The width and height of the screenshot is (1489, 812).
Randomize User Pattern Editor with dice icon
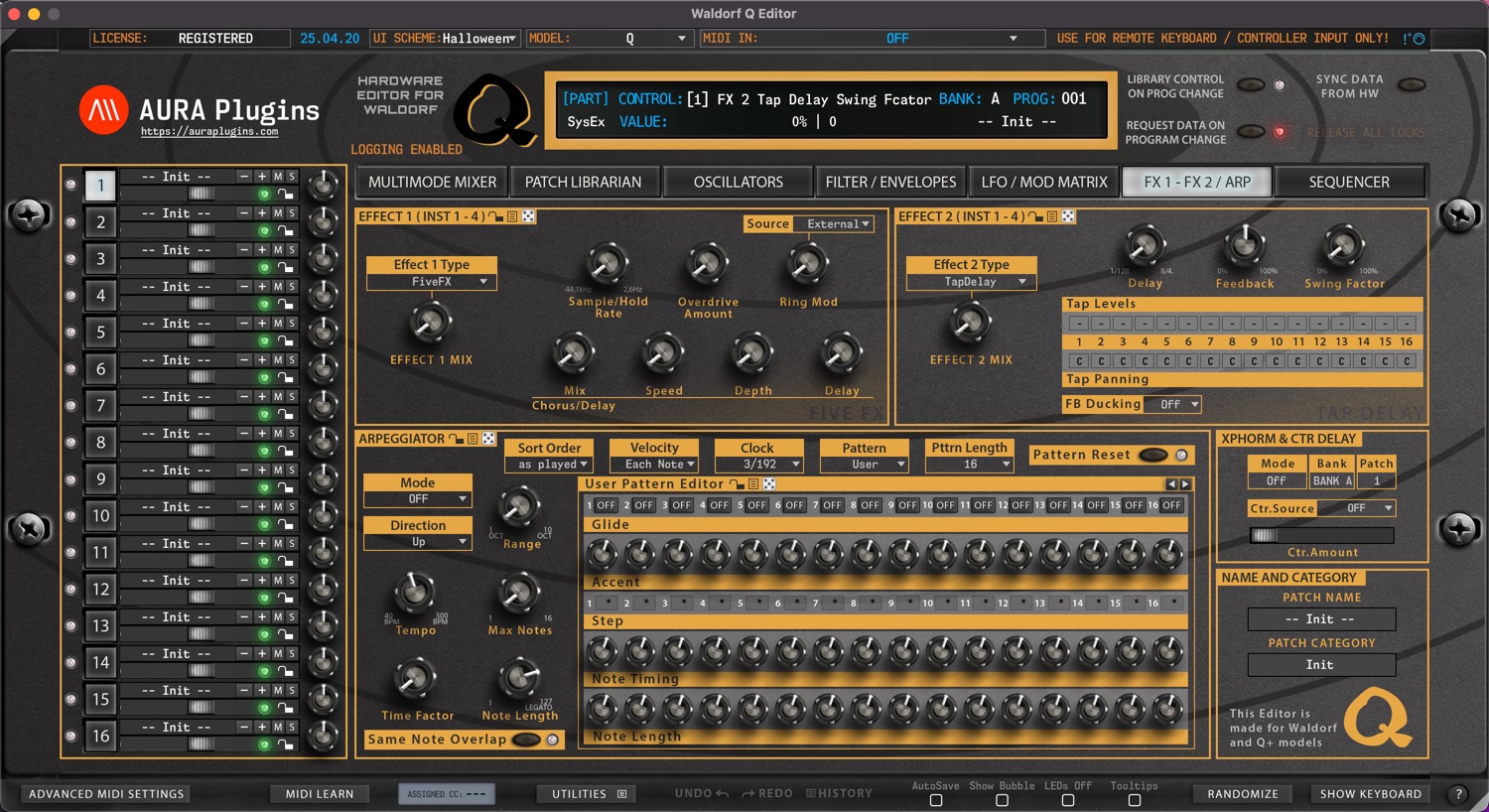(768, 484)
